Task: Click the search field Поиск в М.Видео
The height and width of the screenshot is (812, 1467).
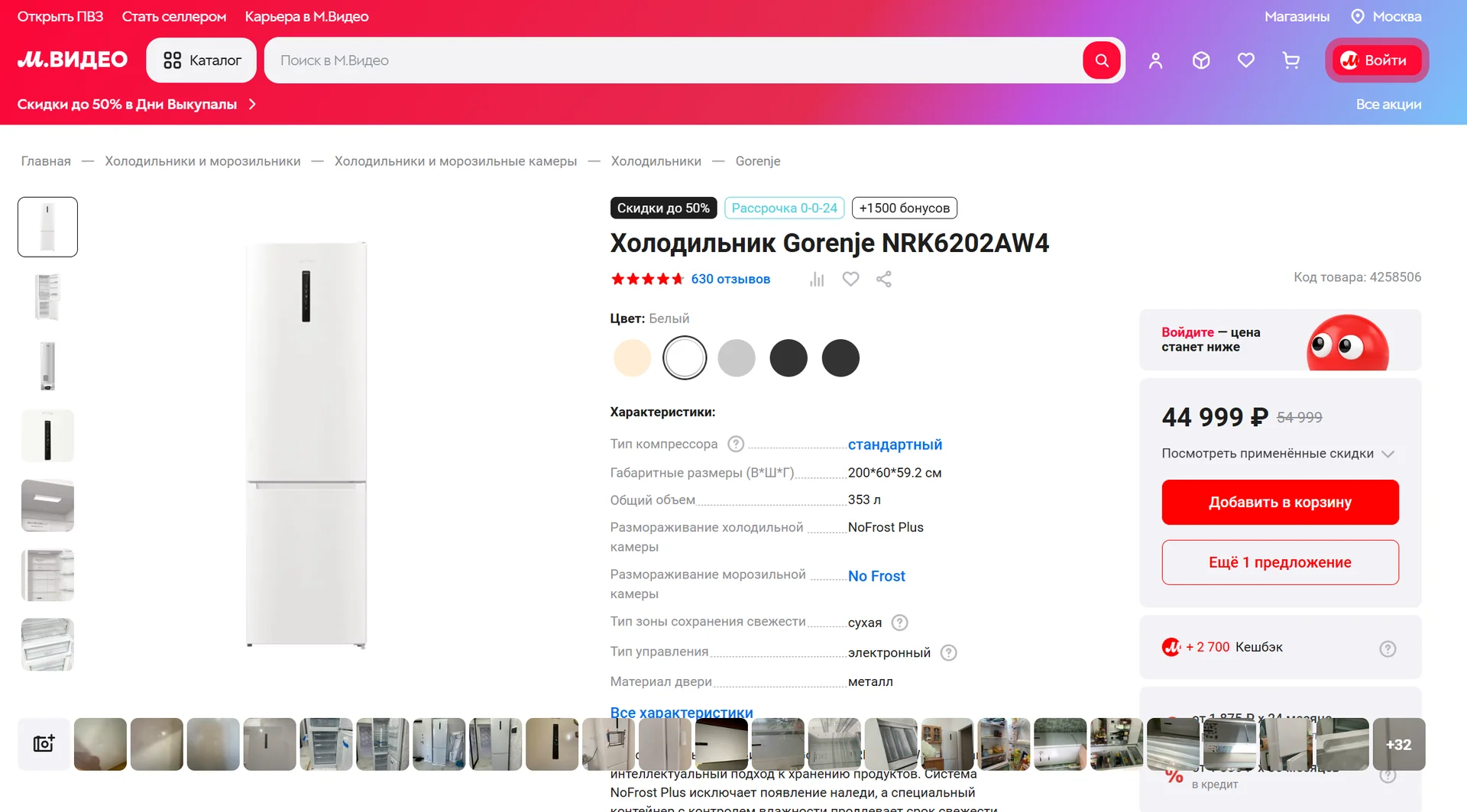Action: 672,60
